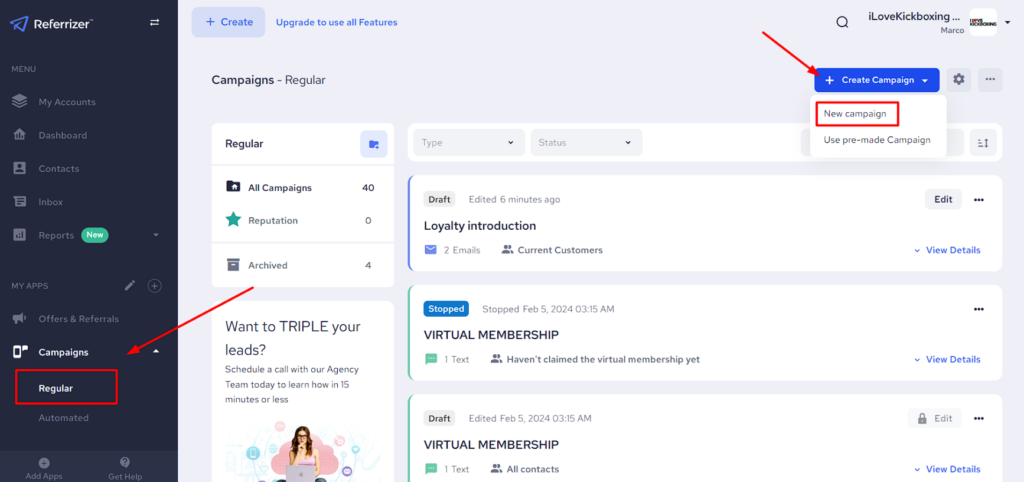Show Archived campaigns folder

point(267,265)
